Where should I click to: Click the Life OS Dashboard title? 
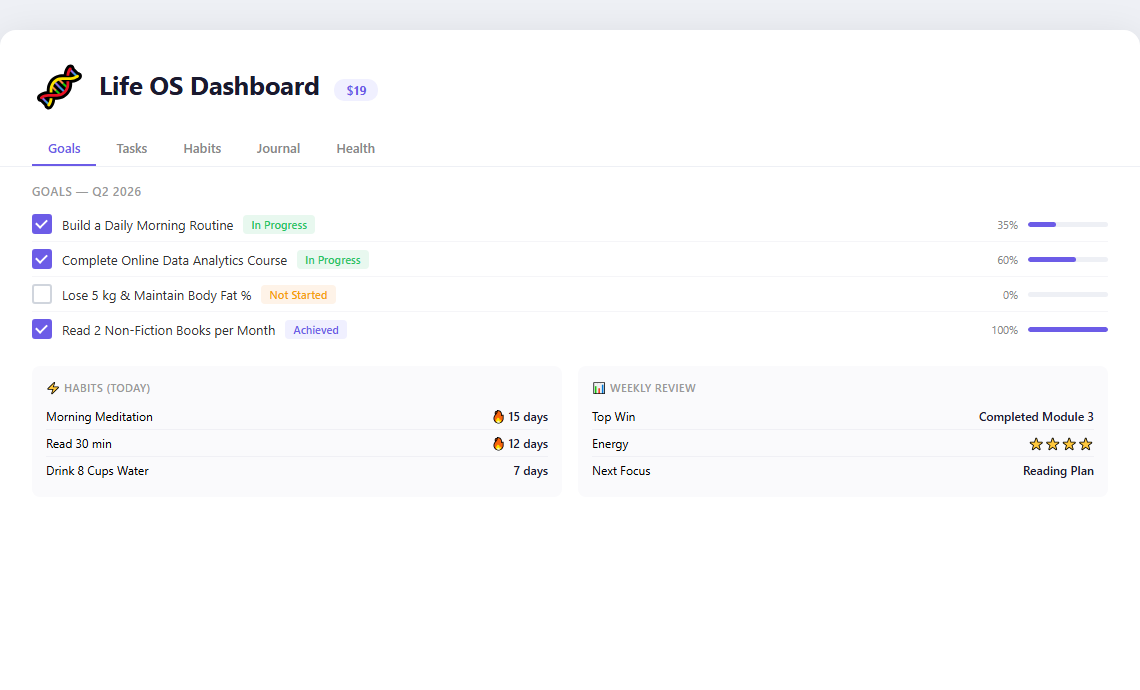[209, 87]
